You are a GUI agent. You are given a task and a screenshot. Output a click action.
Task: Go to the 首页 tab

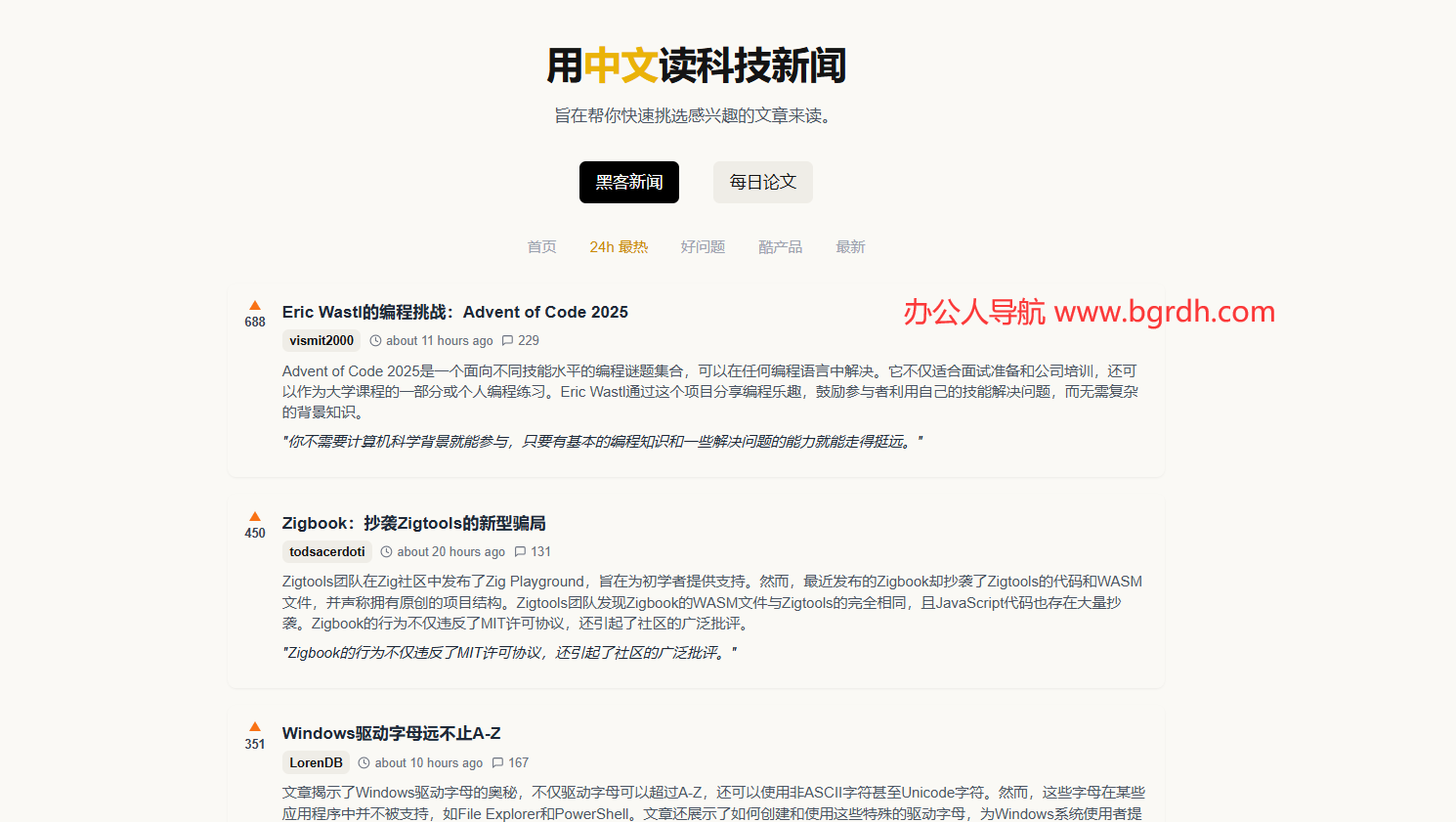[541, 247]
